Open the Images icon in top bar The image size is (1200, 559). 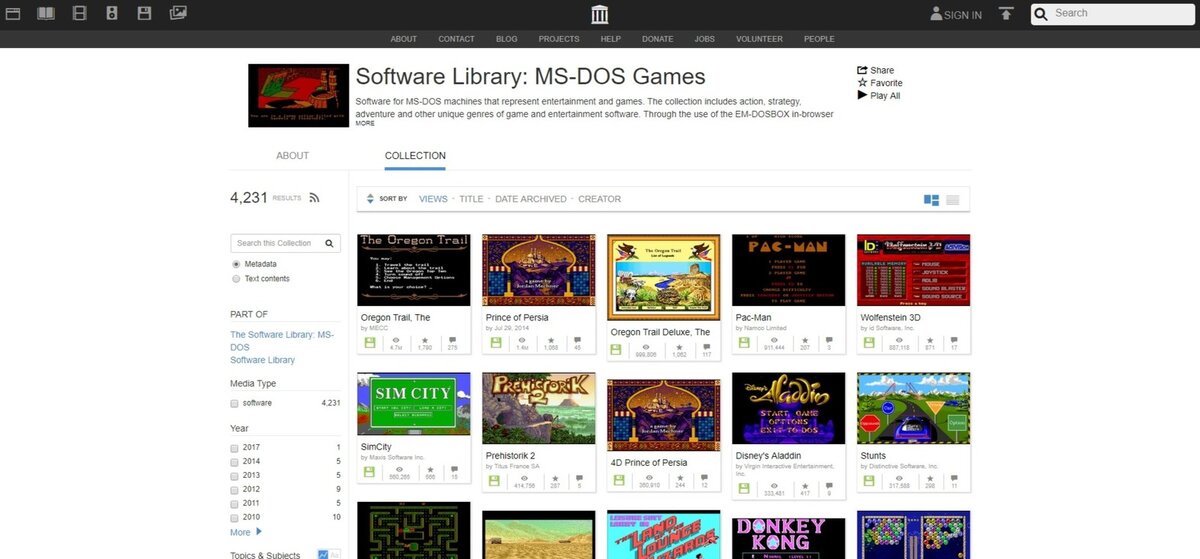[178, 13]
